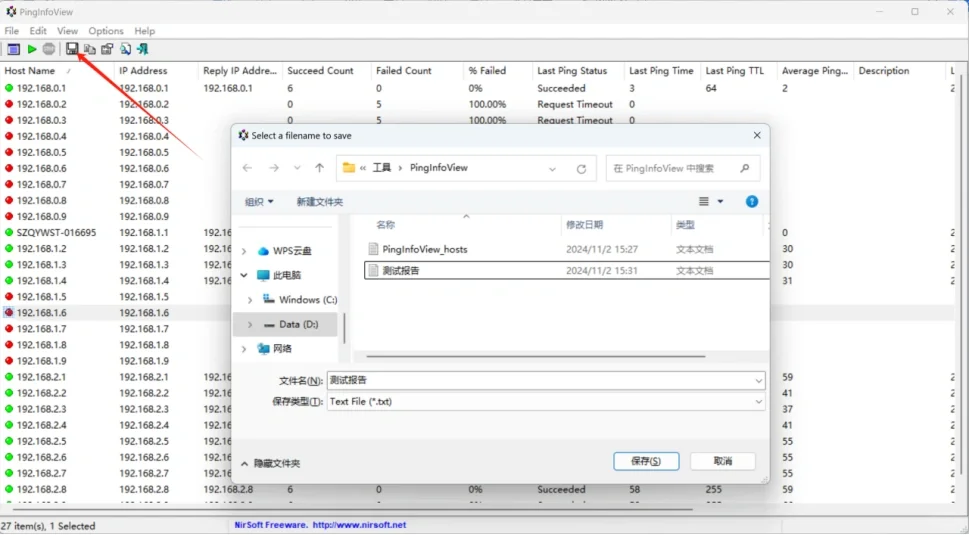
Task: Click the find toolbar icon
Action: pos(125,49)
